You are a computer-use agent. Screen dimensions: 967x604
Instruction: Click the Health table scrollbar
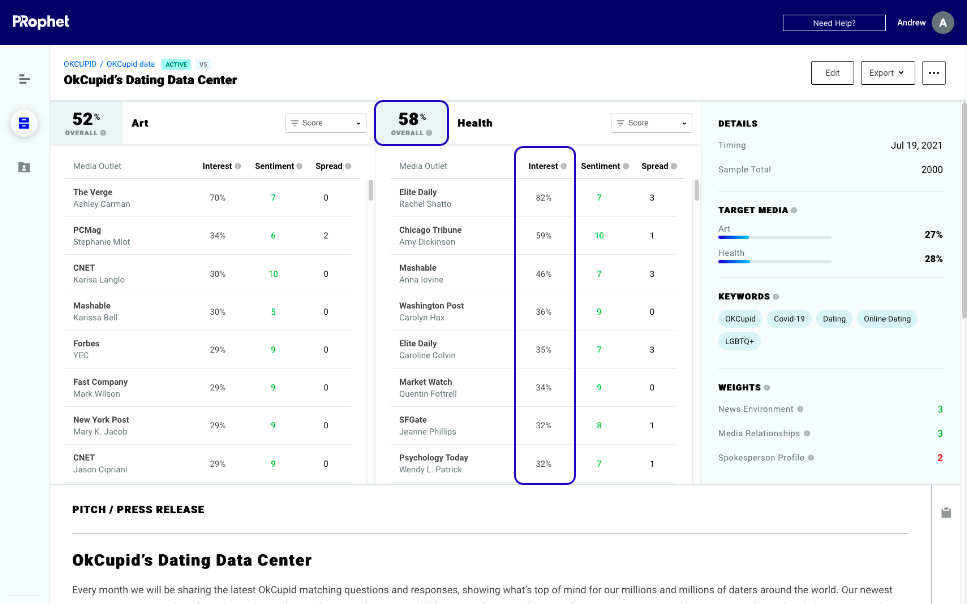(696, 190)
